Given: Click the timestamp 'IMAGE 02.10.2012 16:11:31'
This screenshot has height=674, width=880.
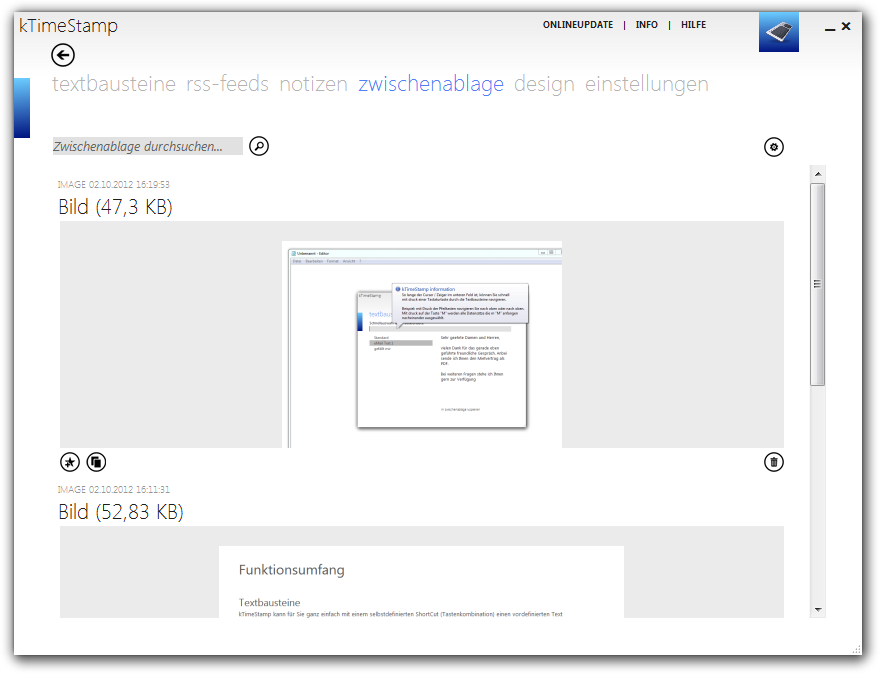Looking at the screenshot, I should tap(113, 489).
